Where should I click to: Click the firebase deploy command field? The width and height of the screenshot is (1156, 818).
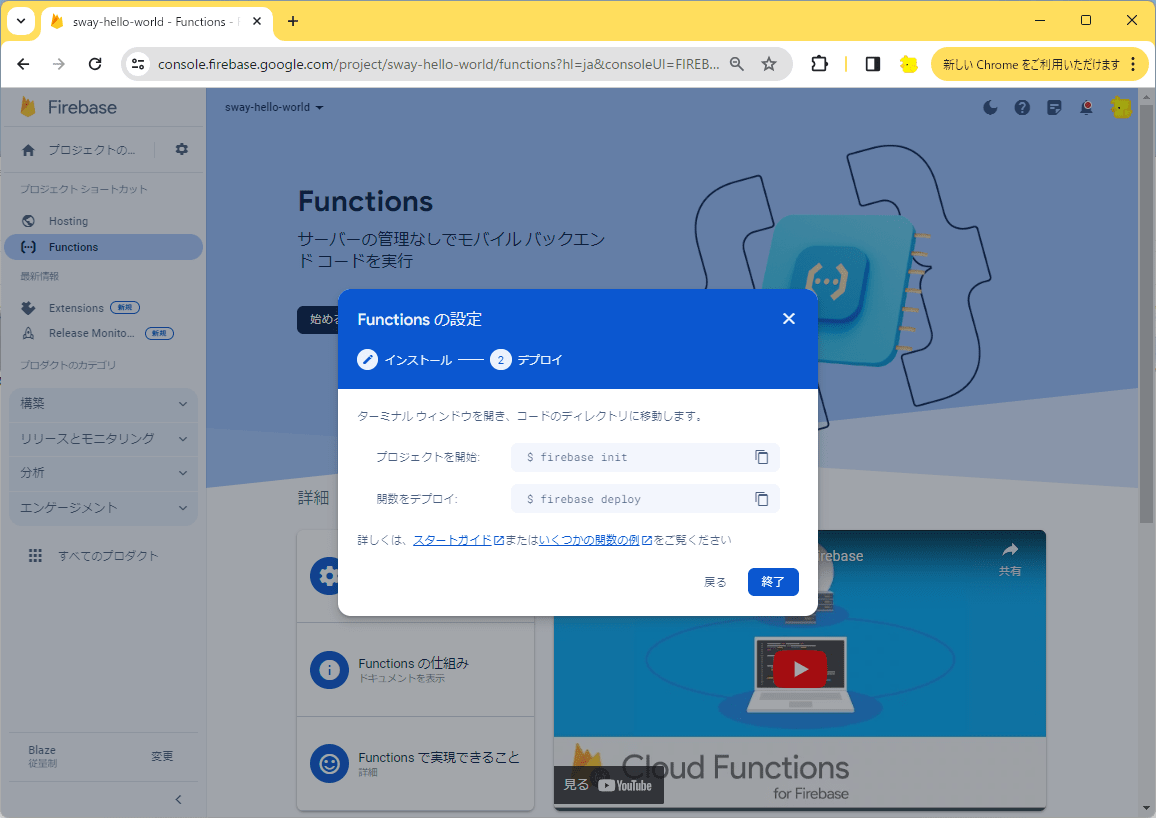pyautogui.click(x=645, y=499)
